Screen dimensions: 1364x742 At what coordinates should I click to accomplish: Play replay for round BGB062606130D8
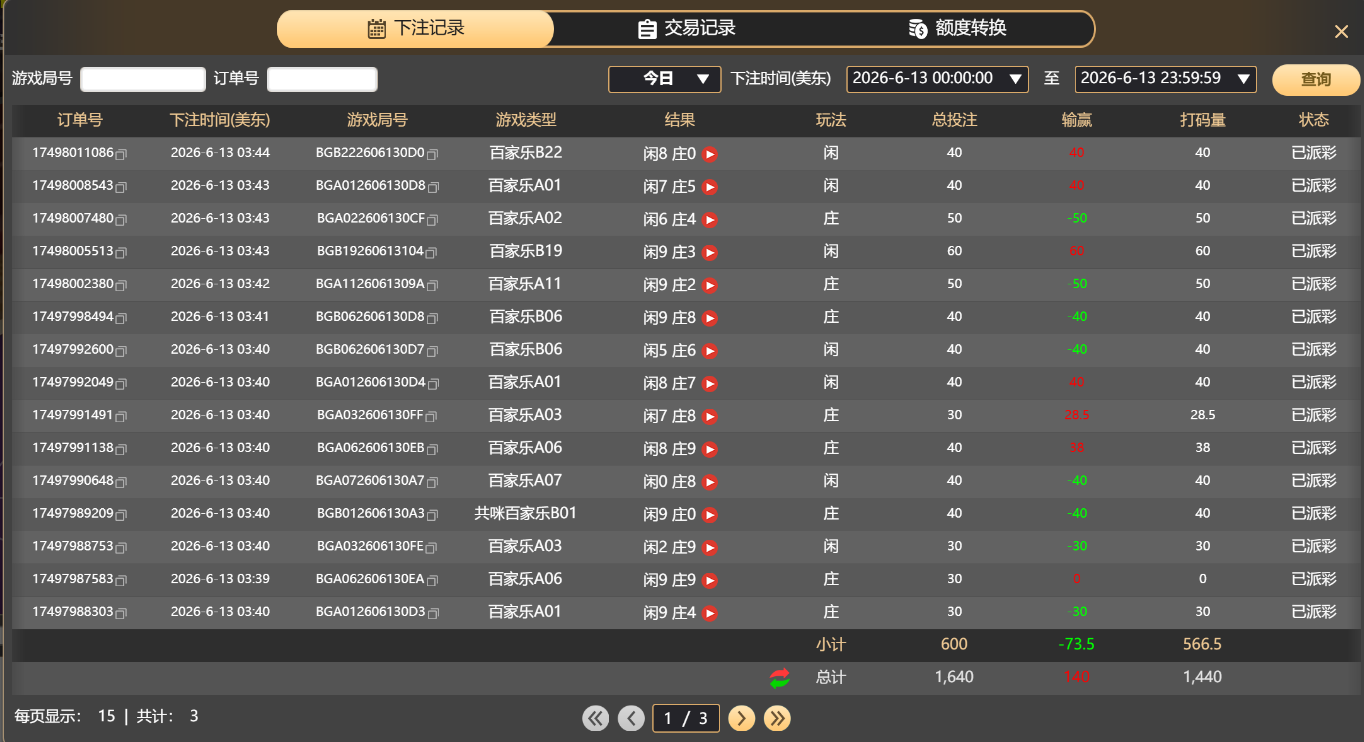click(710, 318)
